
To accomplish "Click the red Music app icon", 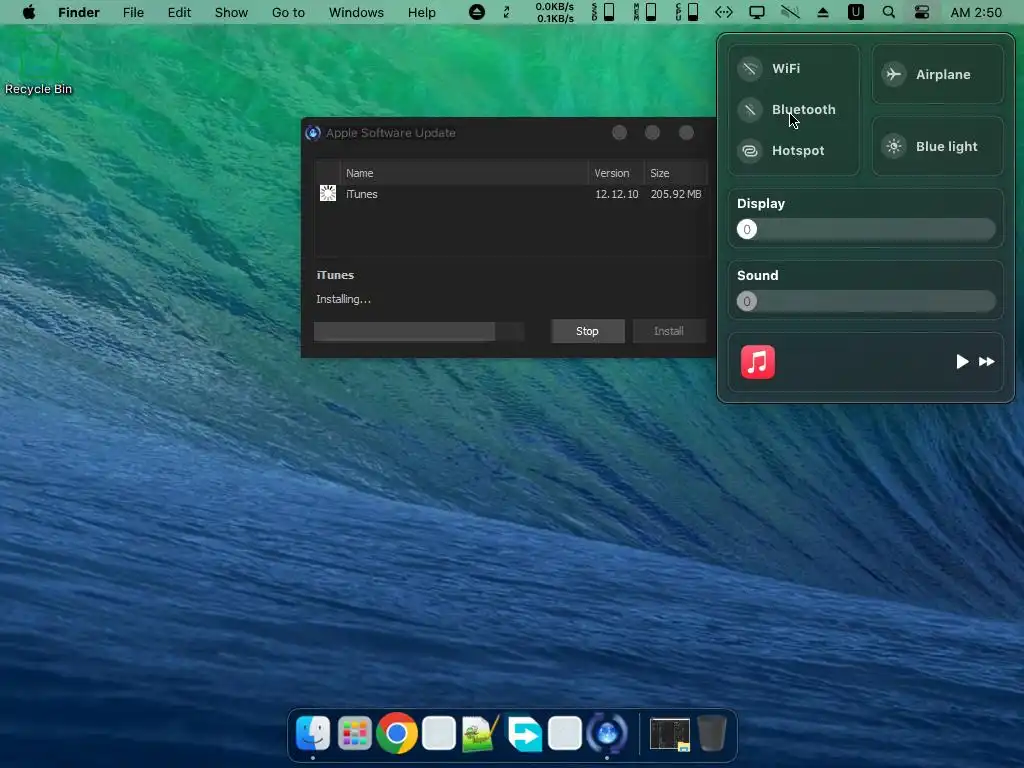I will coord(758,362).
